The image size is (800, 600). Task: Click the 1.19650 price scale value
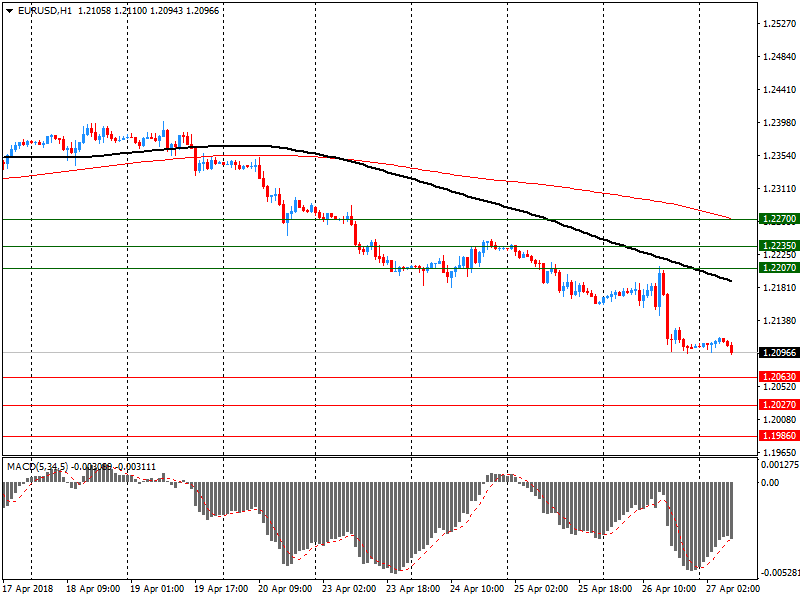(780, 453)
